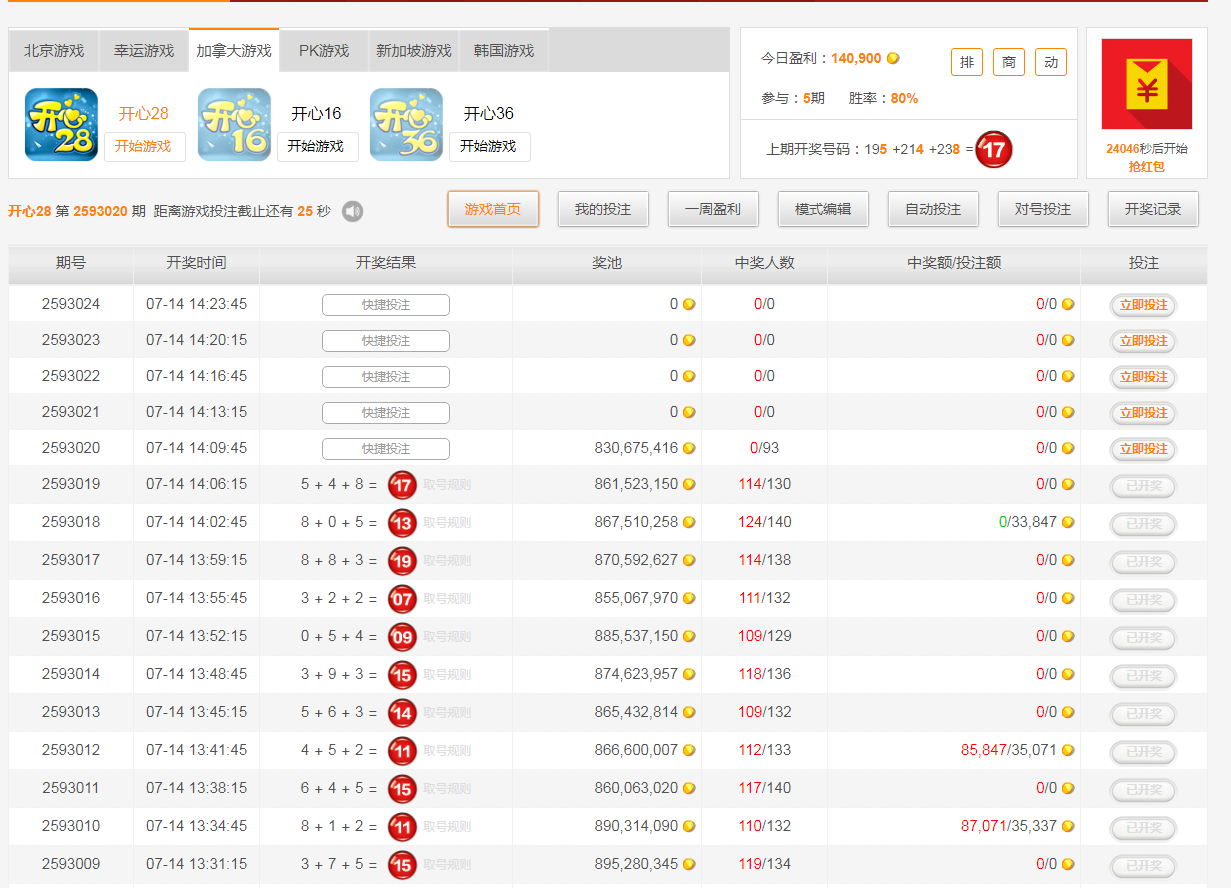
Task: Open 我的投注 page
Action: pyautogui.click(x=603, y=209)
